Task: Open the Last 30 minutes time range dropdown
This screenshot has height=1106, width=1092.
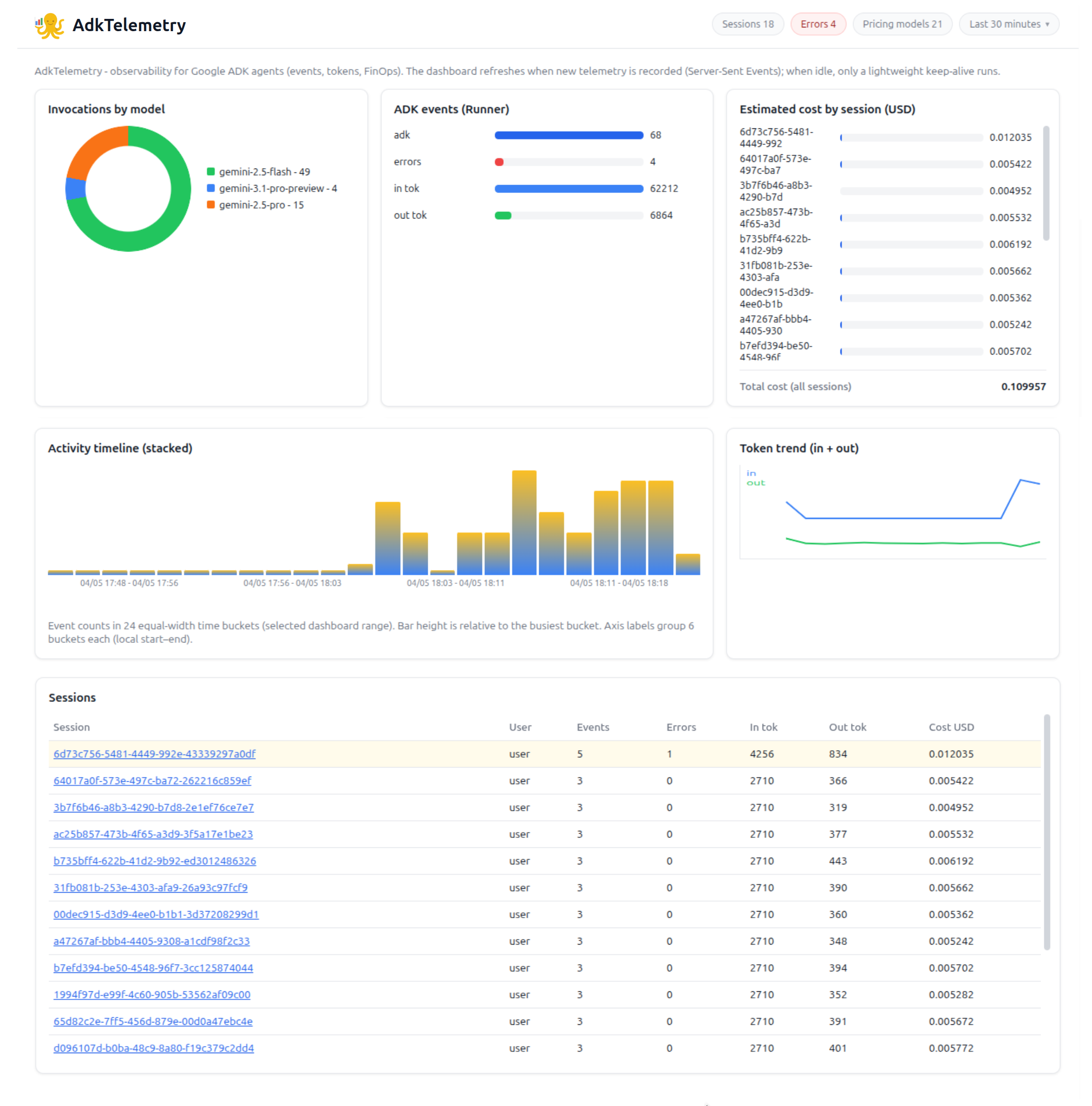Action: 1008,24
